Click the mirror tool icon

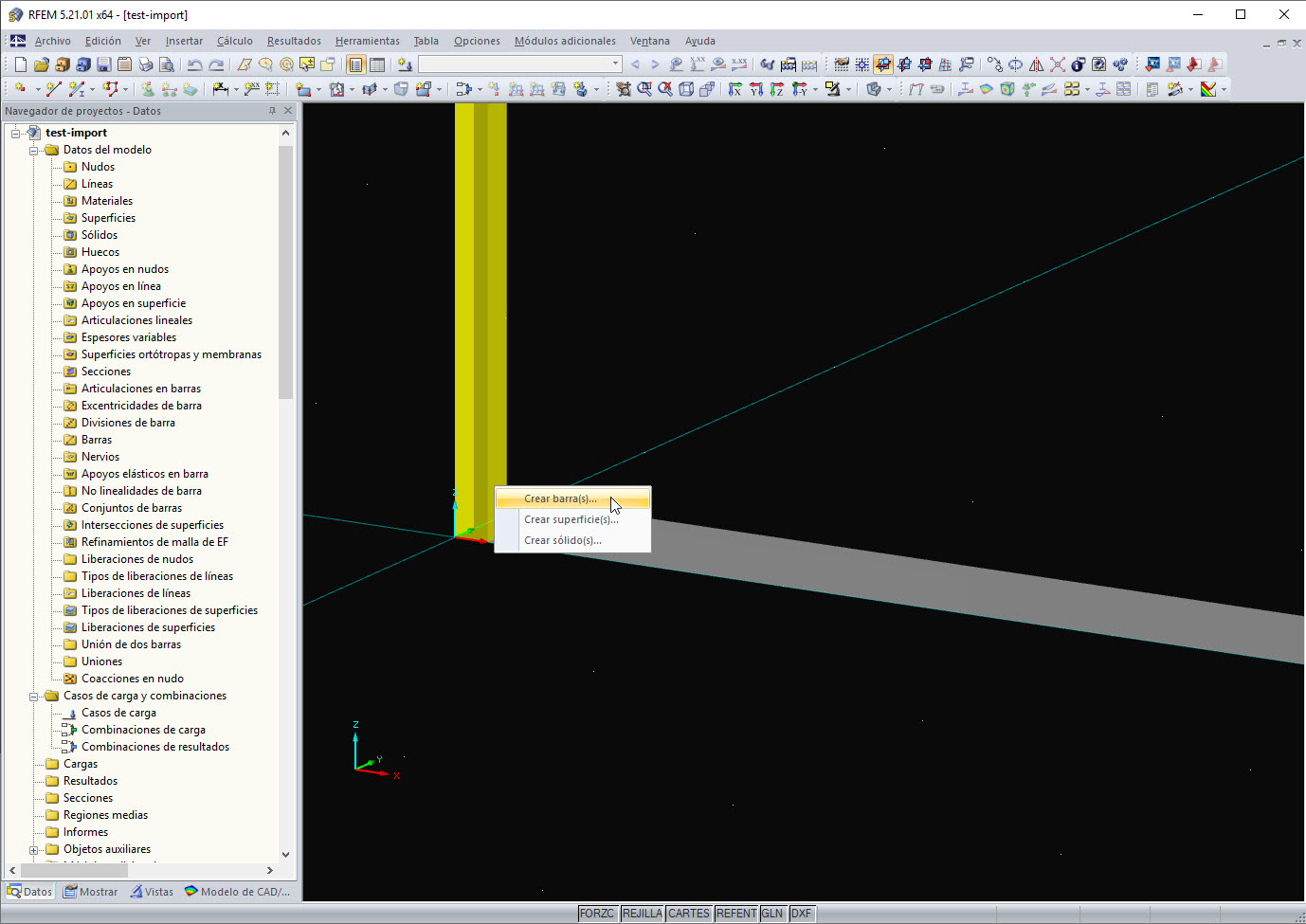(x=1036, y=64)
